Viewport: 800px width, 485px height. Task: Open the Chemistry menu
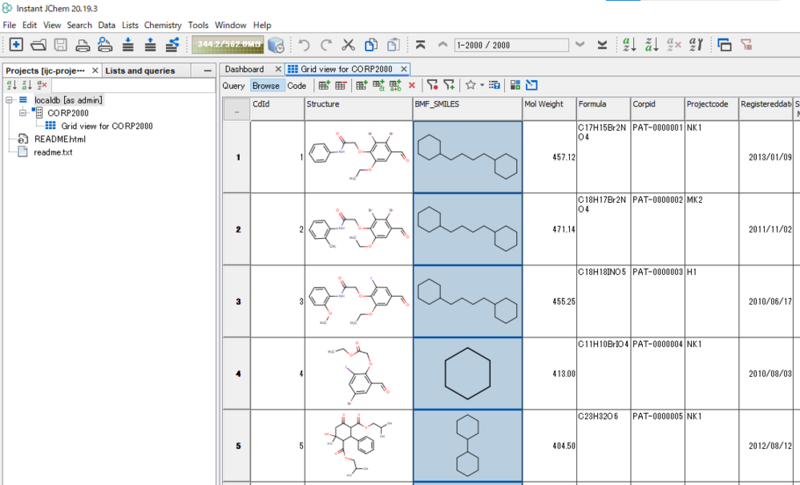point(163,25)
